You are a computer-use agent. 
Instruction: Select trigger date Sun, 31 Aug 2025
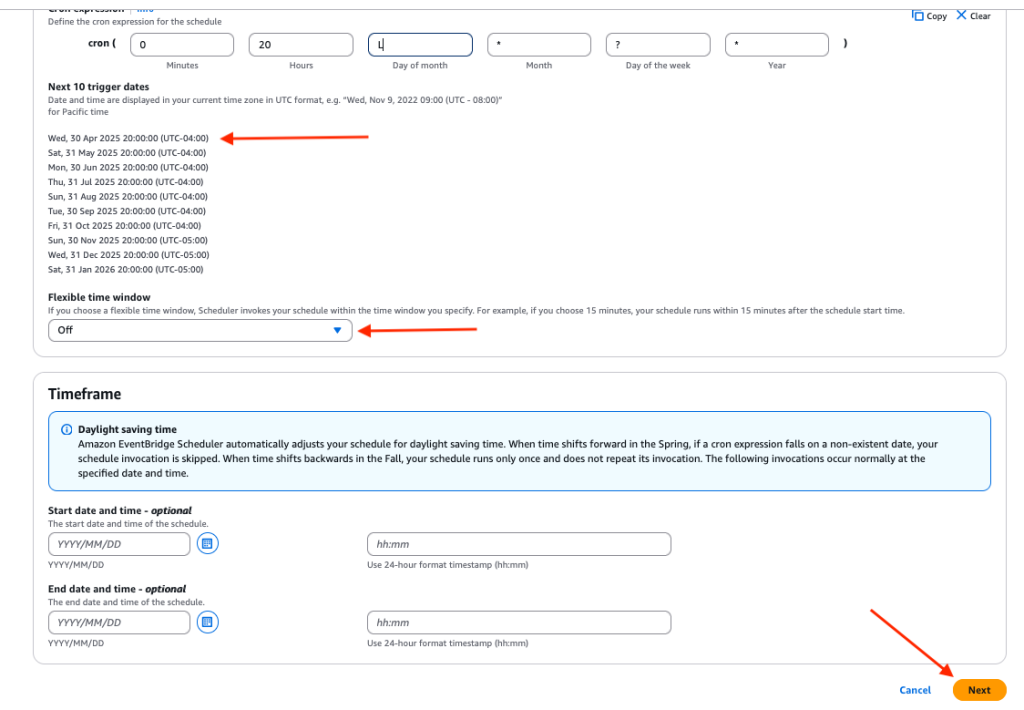(x=127, y=197)
